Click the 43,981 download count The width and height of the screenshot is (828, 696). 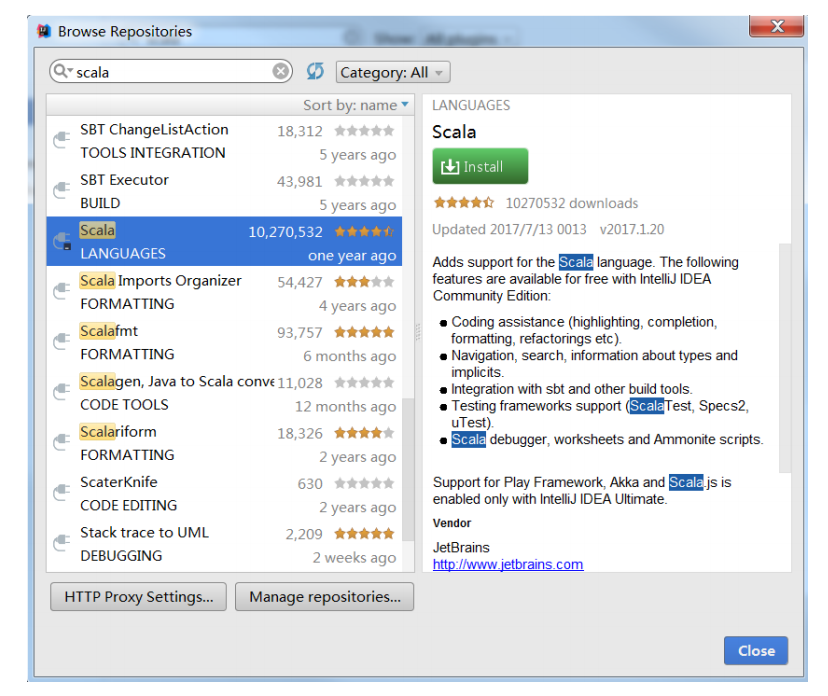(x=299, y=182)
